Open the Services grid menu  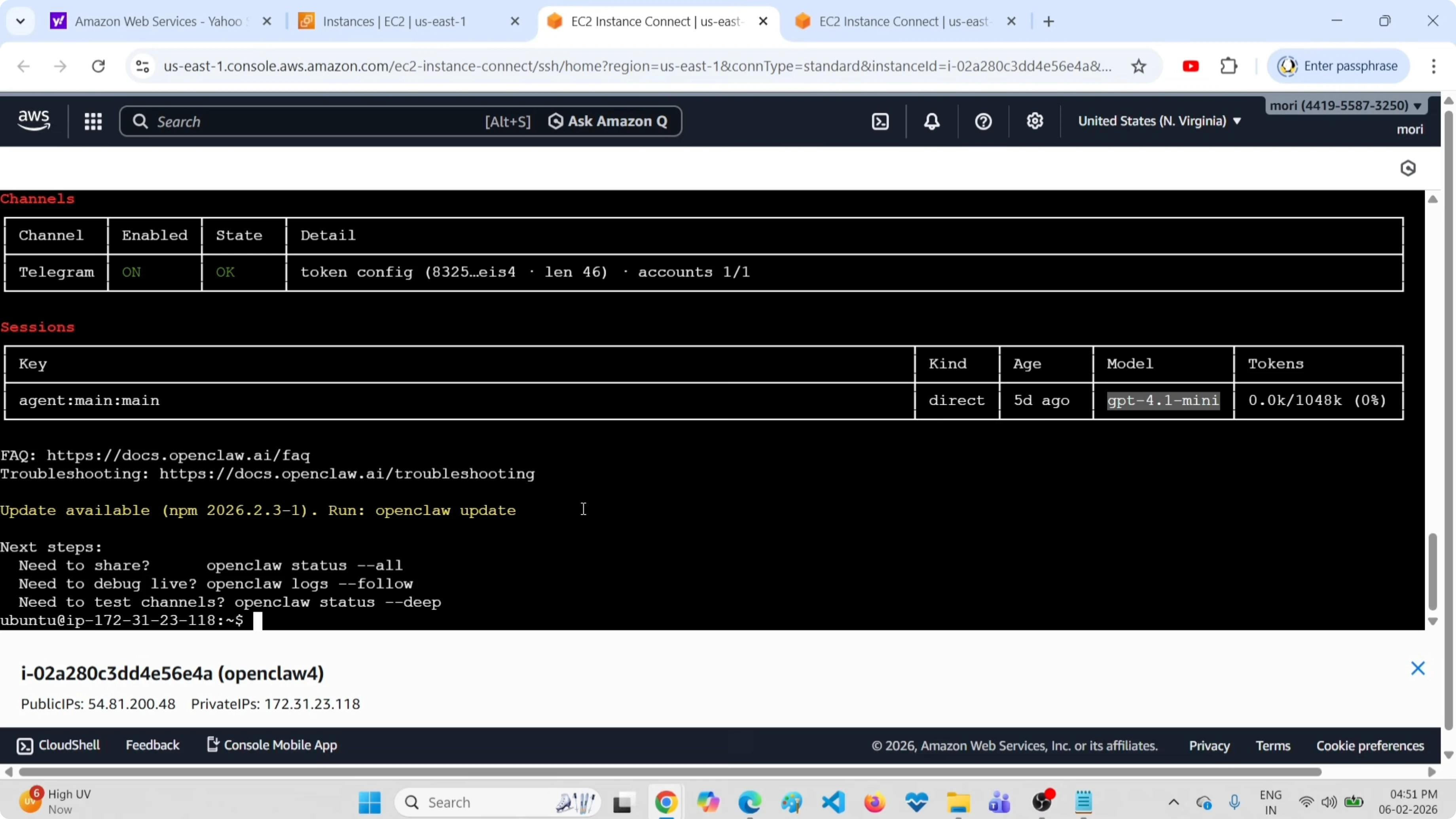pos(93,121)
